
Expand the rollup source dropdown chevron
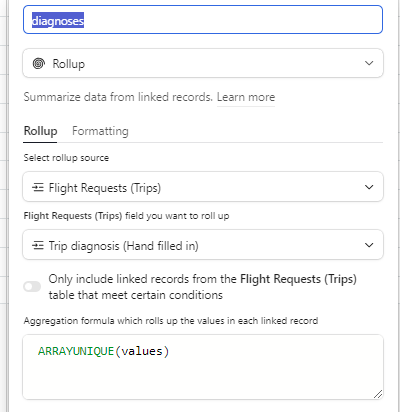tap(369, 187)
